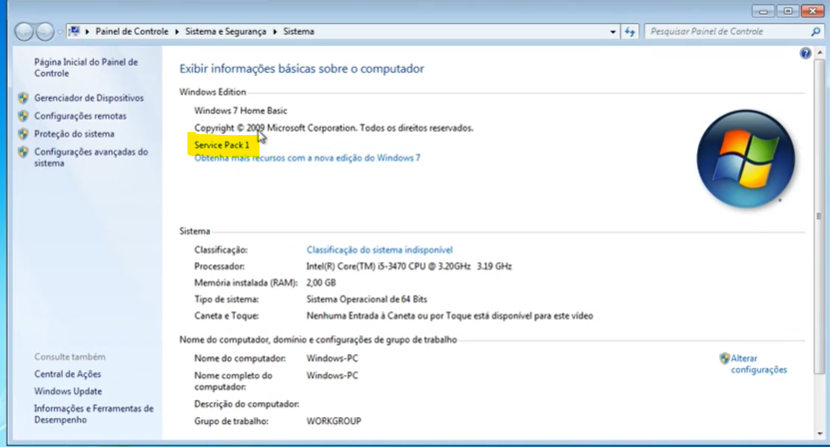Click shield icon beside Configurações remotas

click(23, 116)
